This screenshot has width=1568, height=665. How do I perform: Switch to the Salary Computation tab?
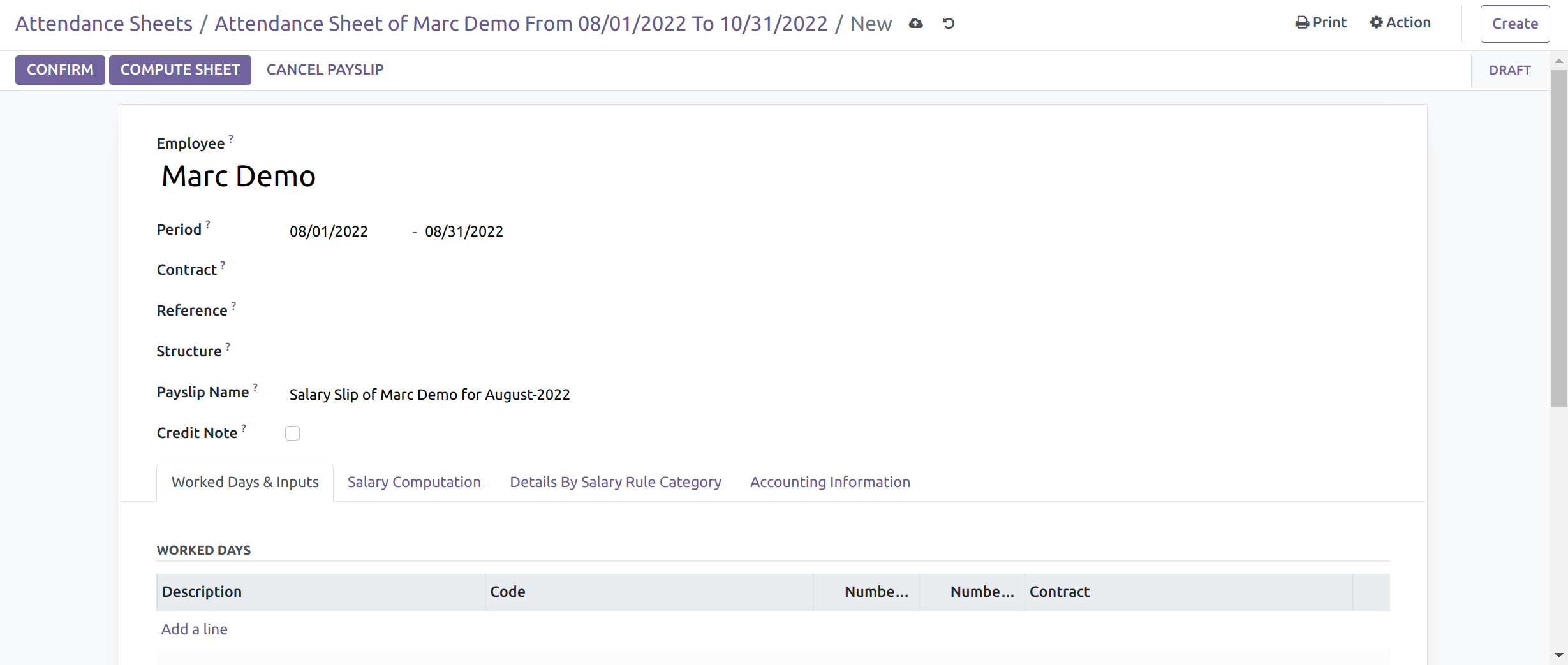click(x=414, y=483)
